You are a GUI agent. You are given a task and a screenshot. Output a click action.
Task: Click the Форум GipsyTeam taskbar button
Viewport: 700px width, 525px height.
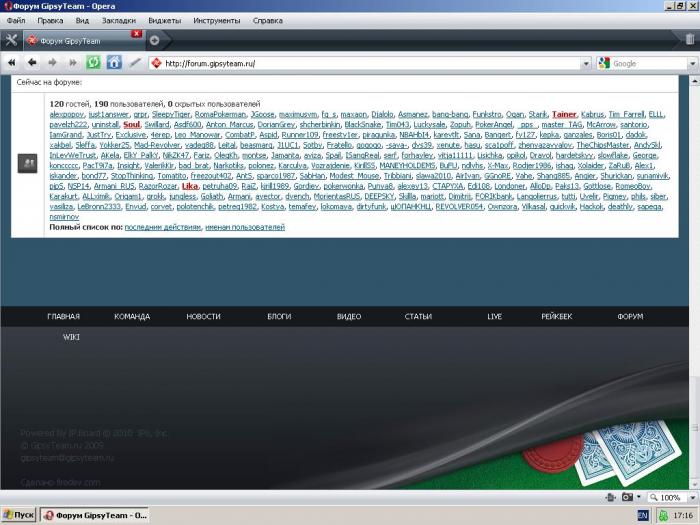tap(95, 516)
